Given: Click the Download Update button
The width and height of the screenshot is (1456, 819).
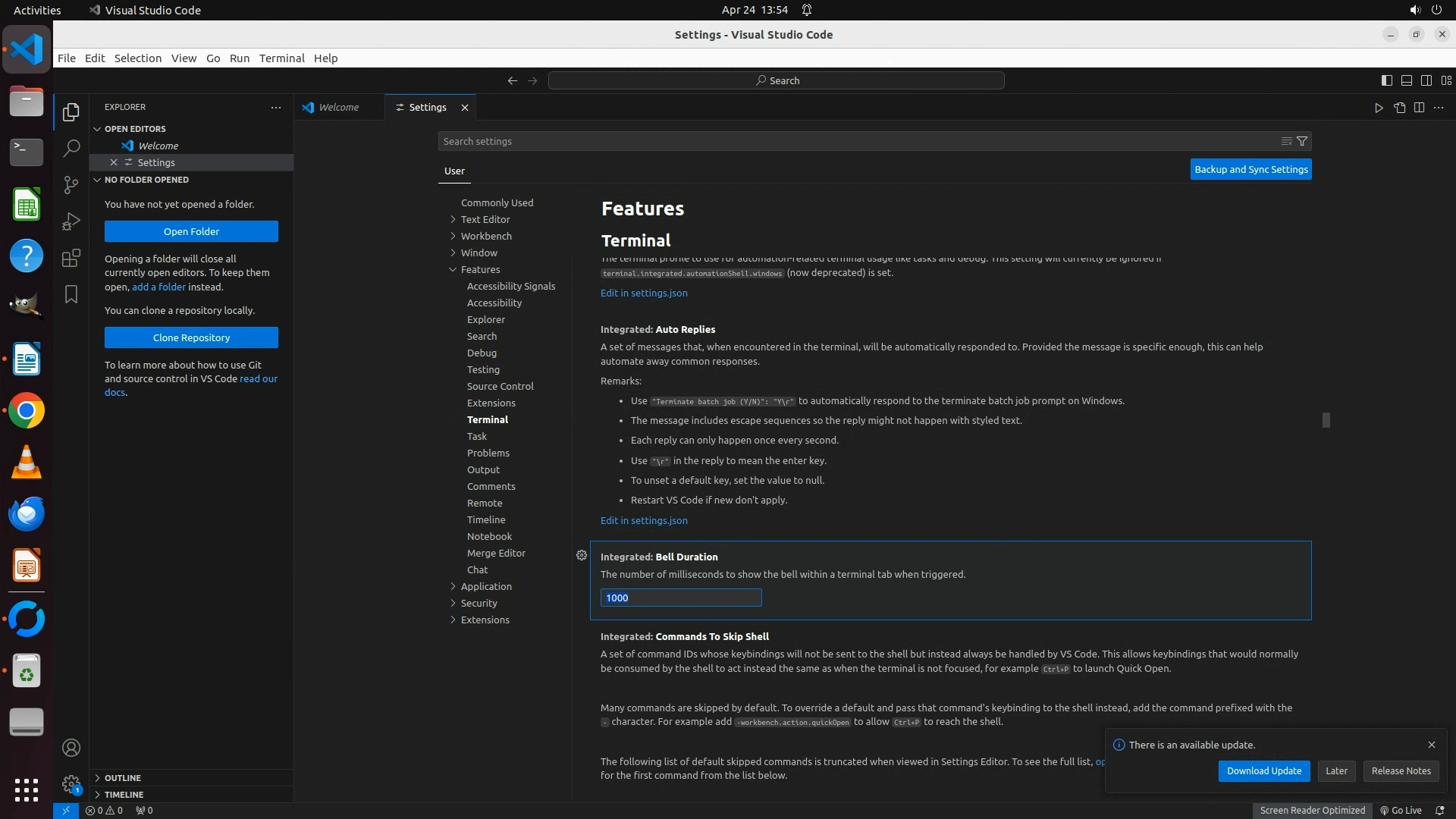Looking at the screenshot, I should click(1263, 770).
